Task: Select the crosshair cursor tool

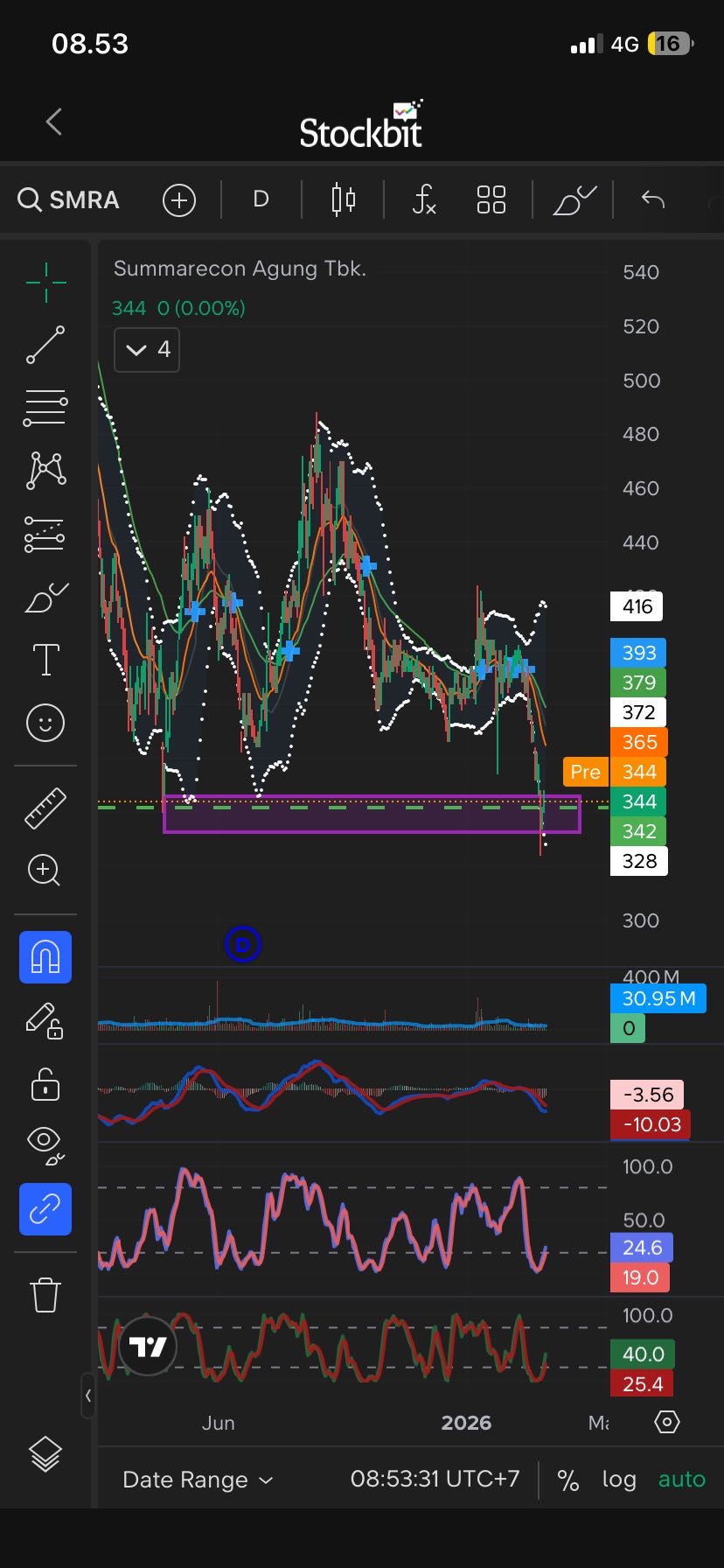Action: tap(45, 282)
